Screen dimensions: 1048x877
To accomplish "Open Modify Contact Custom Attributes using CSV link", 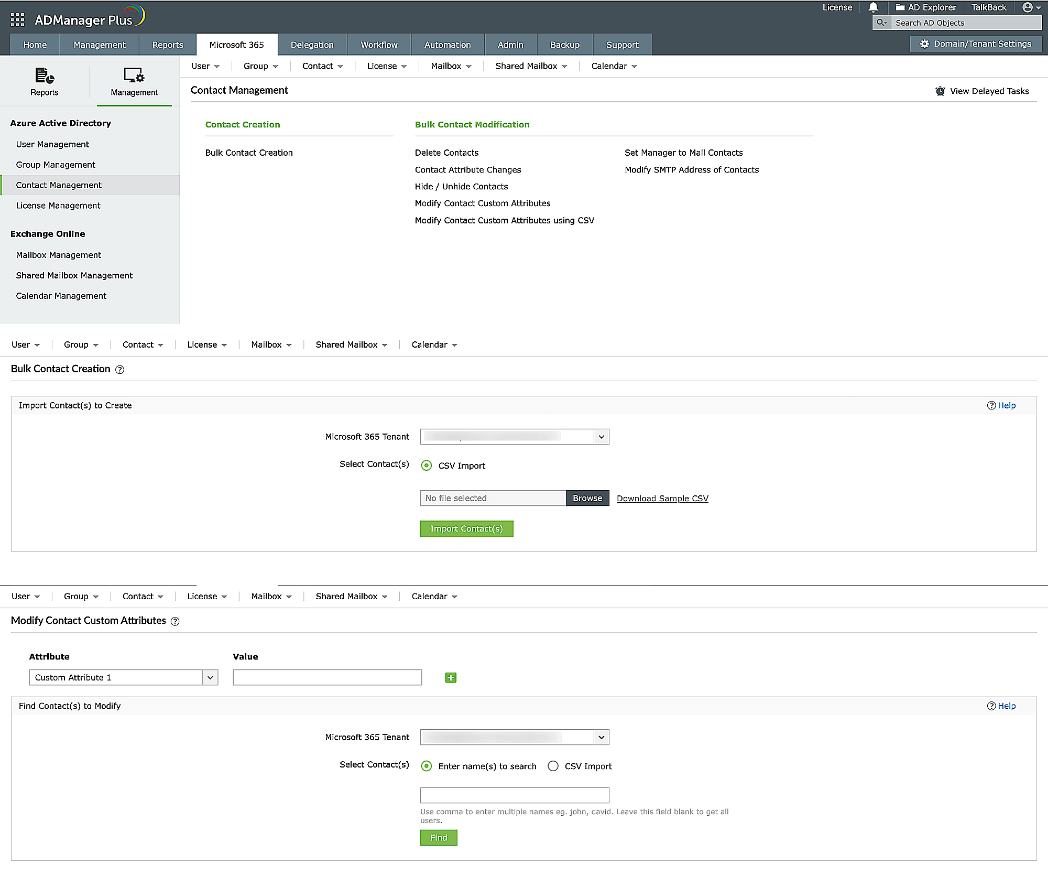I will tap(505, 221).
